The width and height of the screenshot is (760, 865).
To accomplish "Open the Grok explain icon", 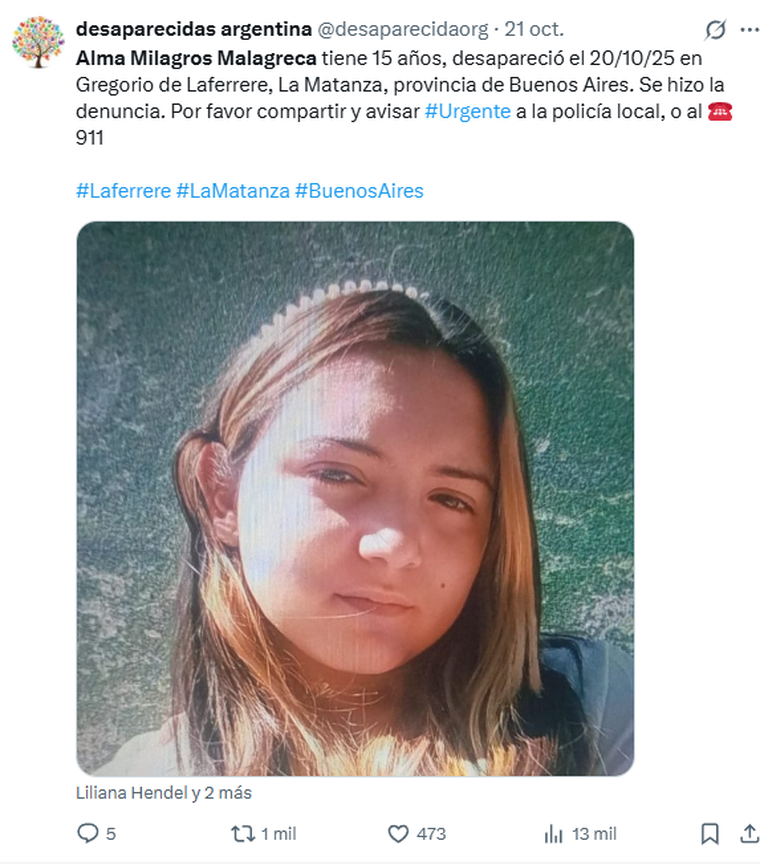I will 715,29.
